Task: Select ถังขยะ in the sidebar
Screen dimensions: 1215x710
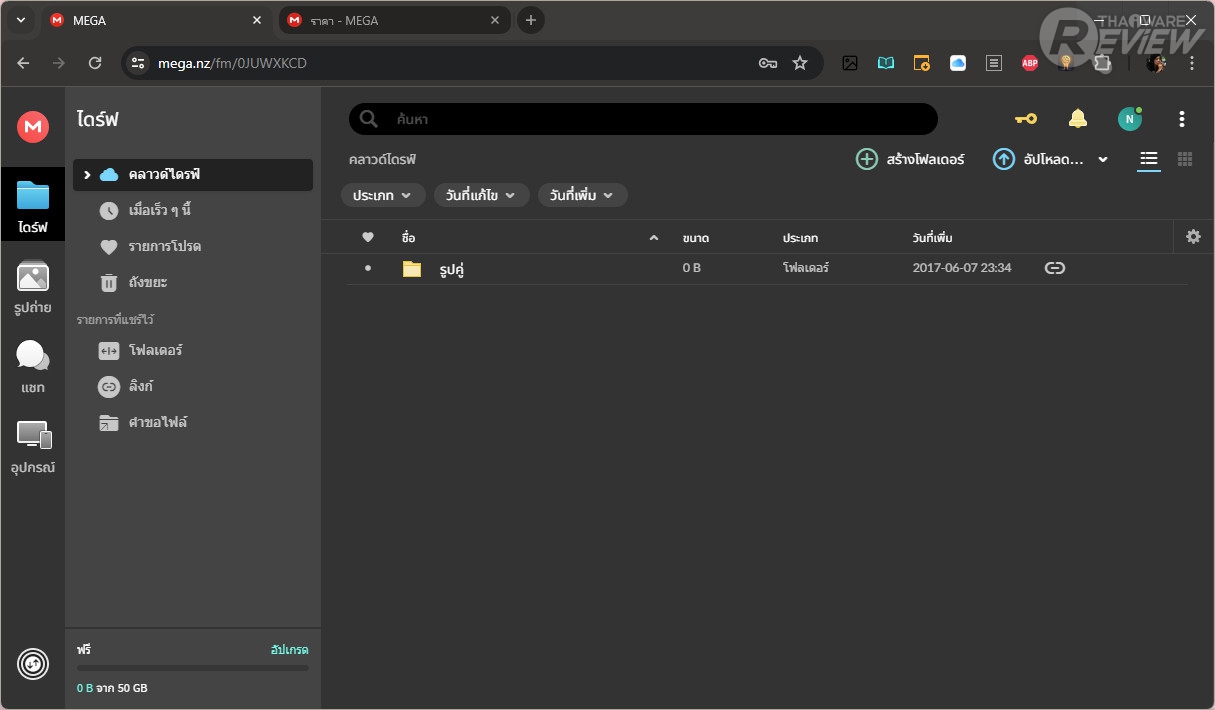Action: [x=147, y=282]
